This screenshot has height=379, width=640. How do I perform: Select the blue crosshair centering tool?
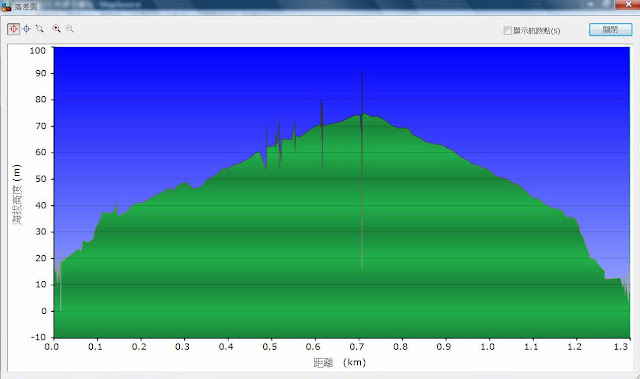(x=27, y=29)
